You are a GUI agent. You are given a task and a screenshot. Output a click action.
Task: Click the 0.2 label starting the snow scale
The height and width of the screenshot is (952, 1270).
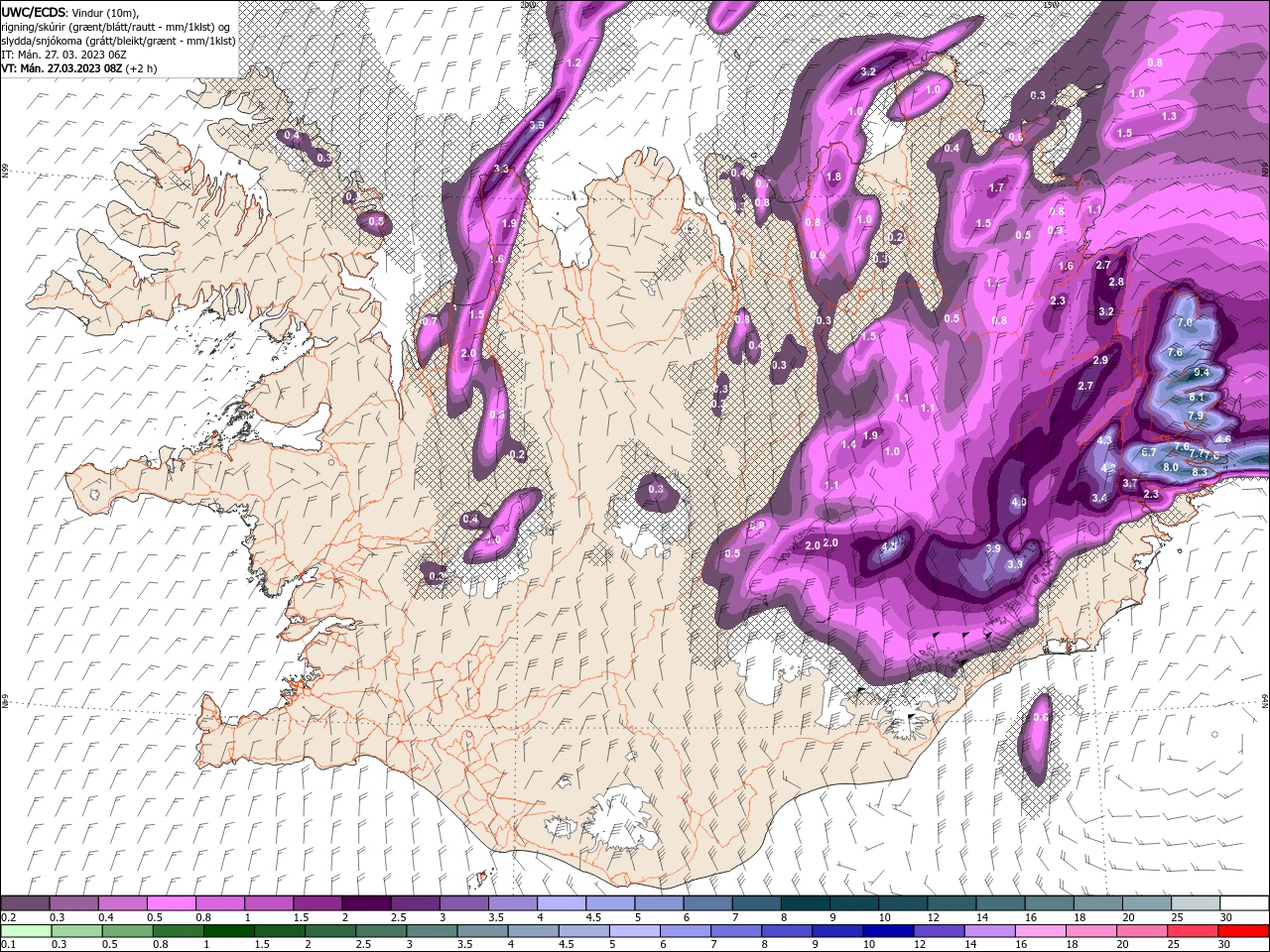click(9, 916)
